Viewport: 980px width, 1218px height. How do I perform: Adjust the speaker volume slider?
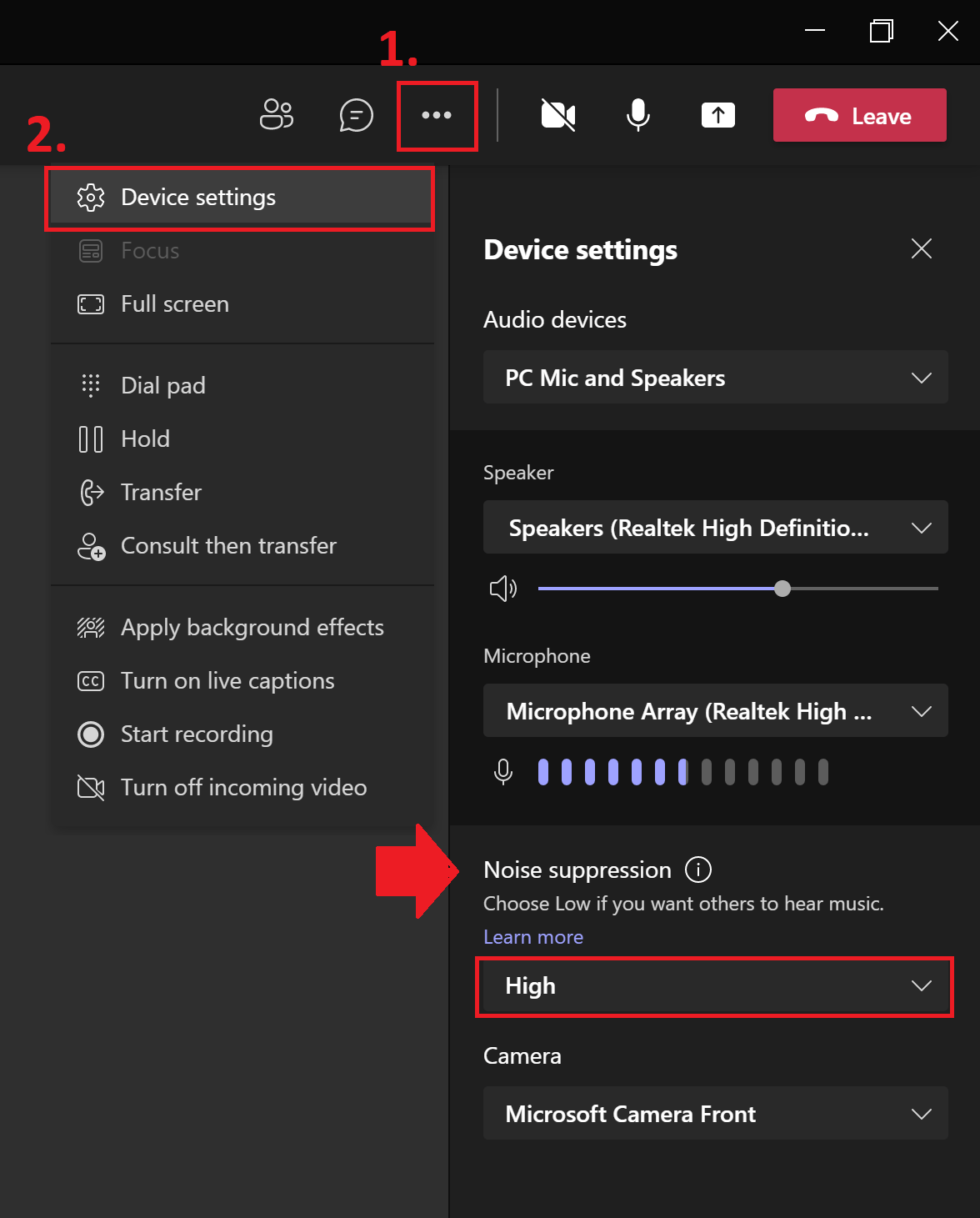pyautogui.click(x=782, y=589)
